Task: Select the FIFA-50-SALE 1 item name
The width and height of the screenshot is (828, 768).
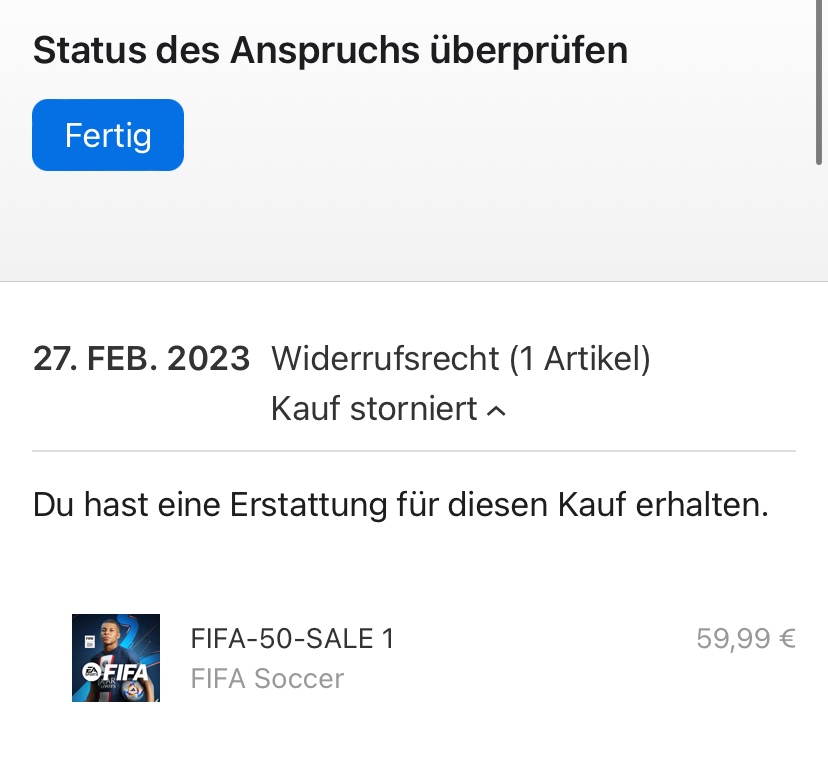Action: point(292,638)
